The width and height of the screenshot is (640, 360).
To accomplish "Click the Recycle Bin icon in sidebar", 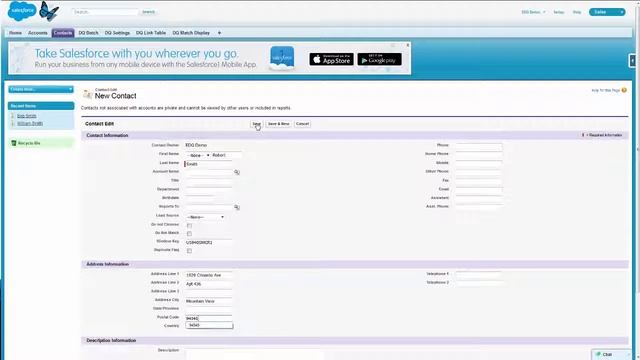I will pyautogui.click(x=13, y=143).
